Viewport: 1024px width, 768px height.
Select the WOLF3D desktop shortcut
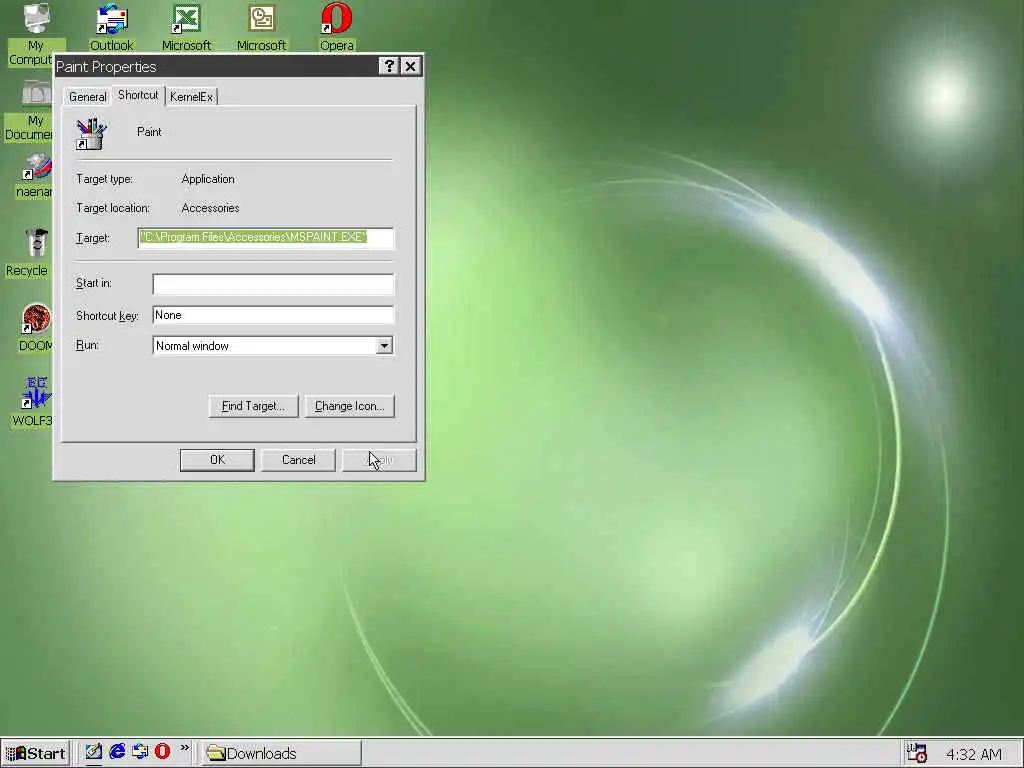coord(34,402)
